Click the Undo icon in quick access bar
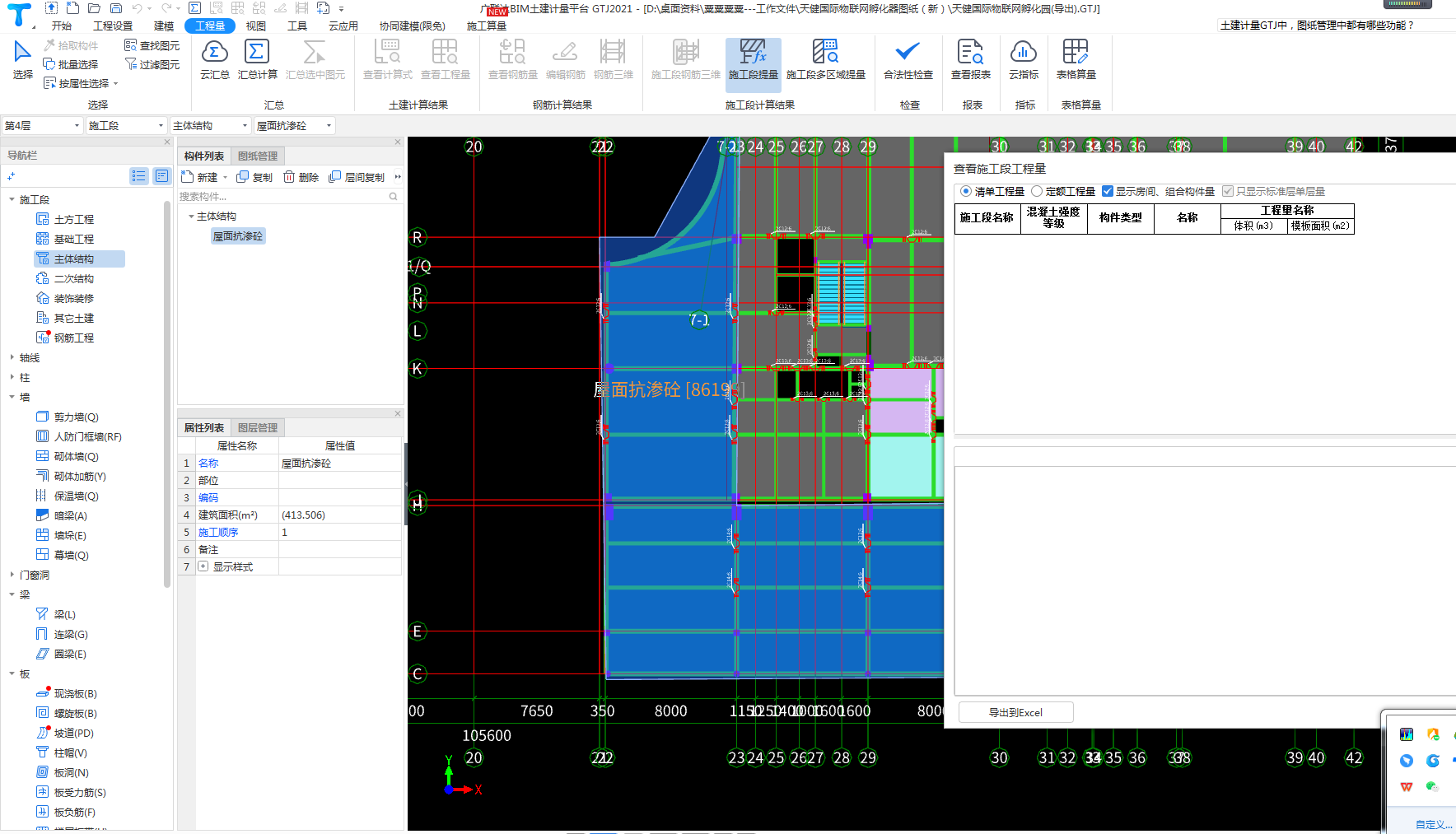Image resolution: width=1456 pixels, height=834 pixels. tap(138, 8)
